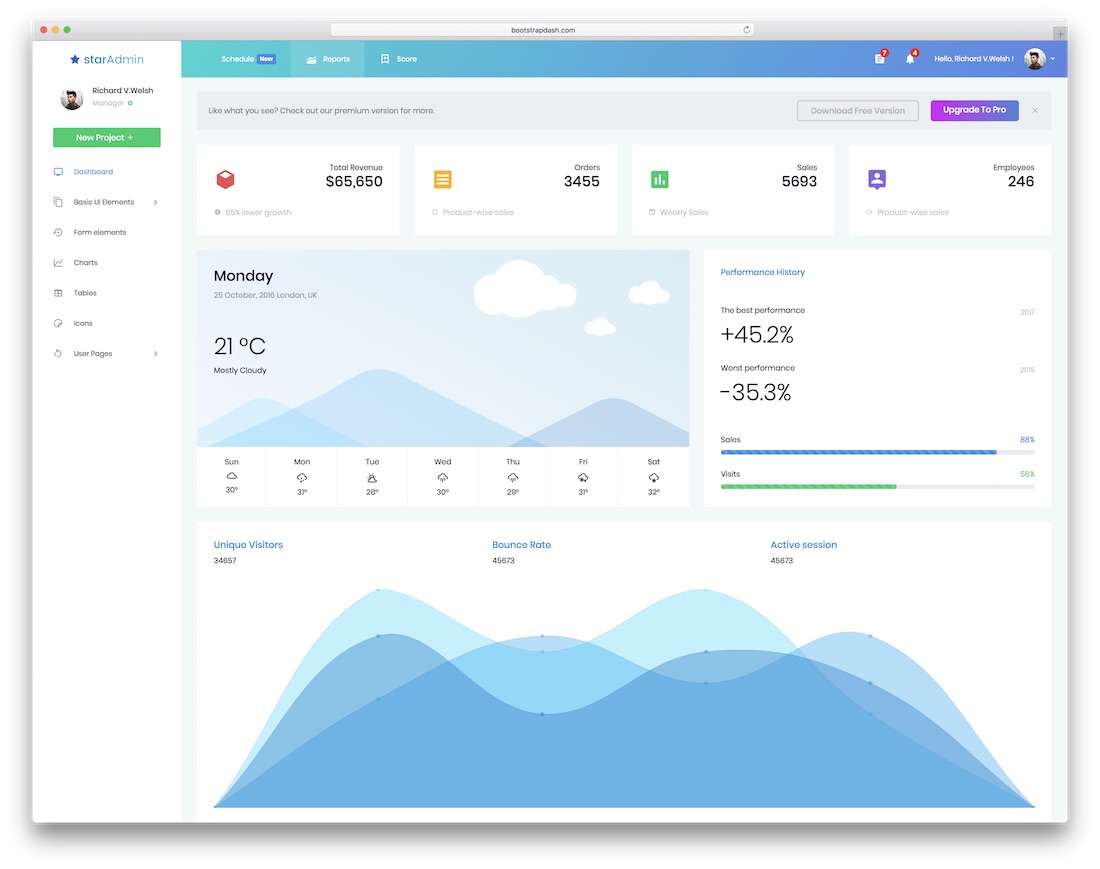Open the messages icon with badge 7
This screenshot has width=1100, height=869.
coord(880,58)
